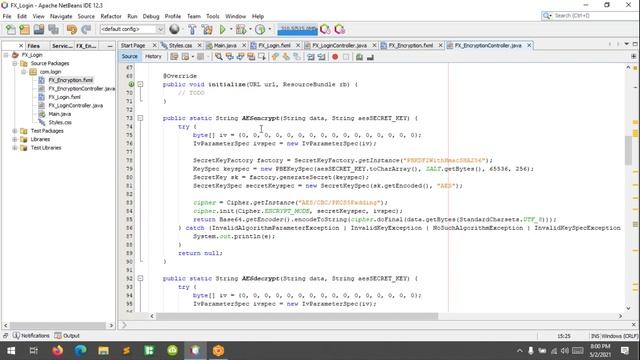The image size is (640, 360).
Task: Click the Shift Line Right icon
Action: pos(322,57)
